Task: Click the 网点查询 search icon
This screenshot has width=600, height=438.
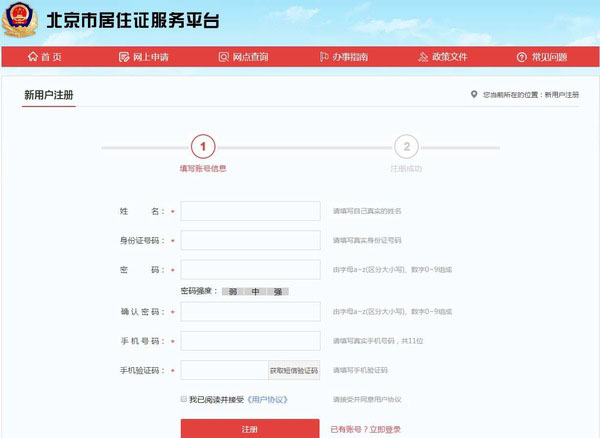Action: tap(224, 57)
